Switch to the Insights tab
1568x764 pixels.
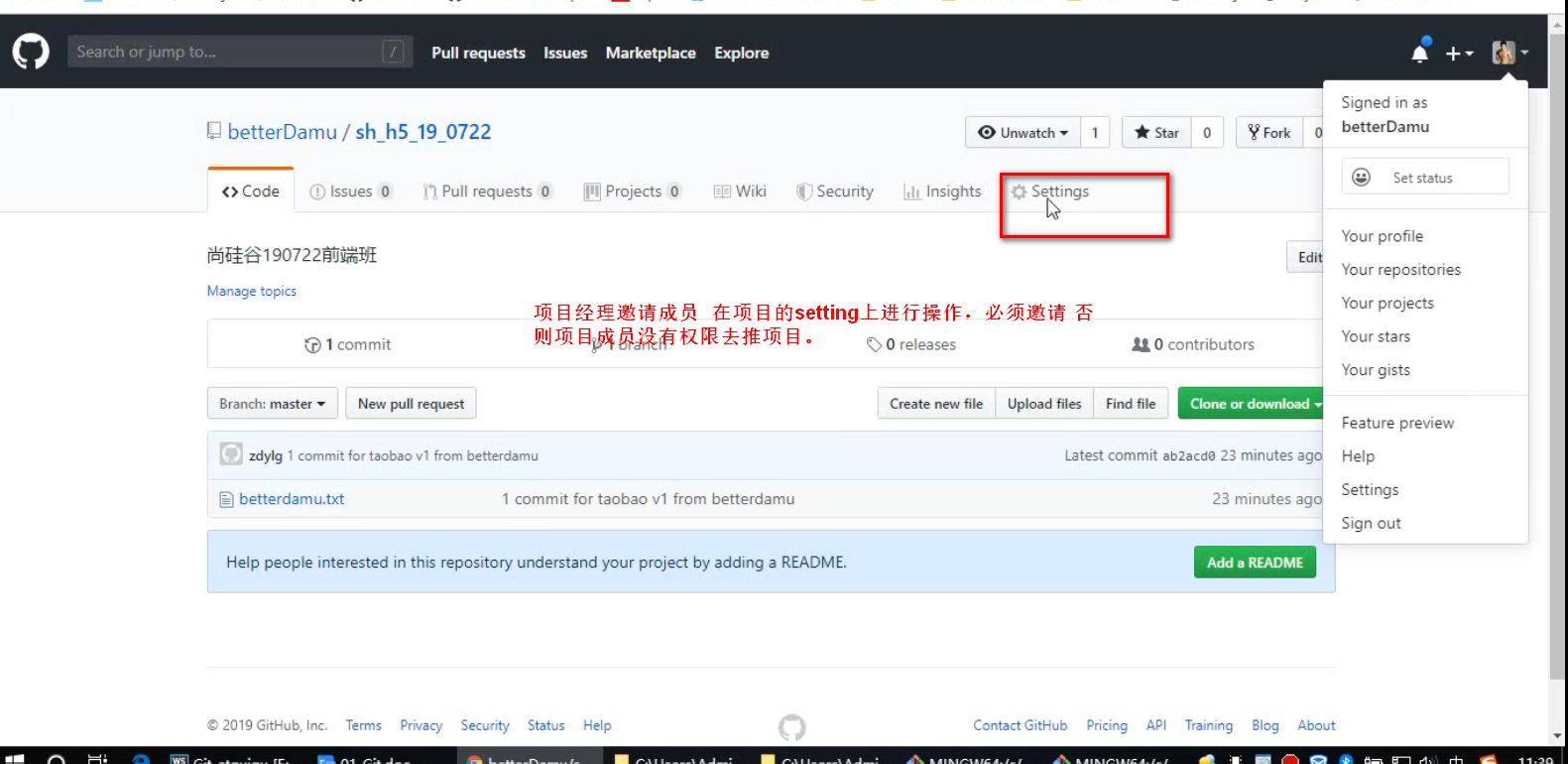tap(942, 191)
